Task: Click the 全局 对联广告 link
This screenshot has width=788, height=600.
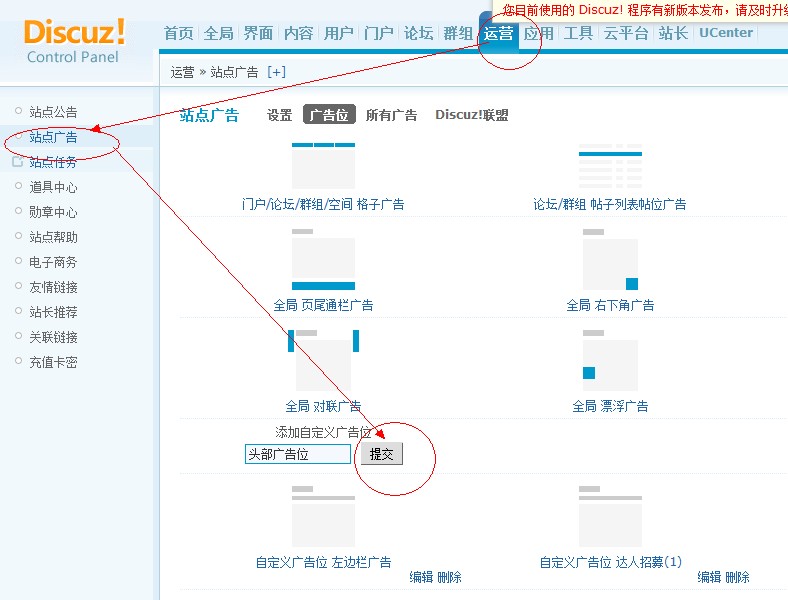Action: pos(323,406)
